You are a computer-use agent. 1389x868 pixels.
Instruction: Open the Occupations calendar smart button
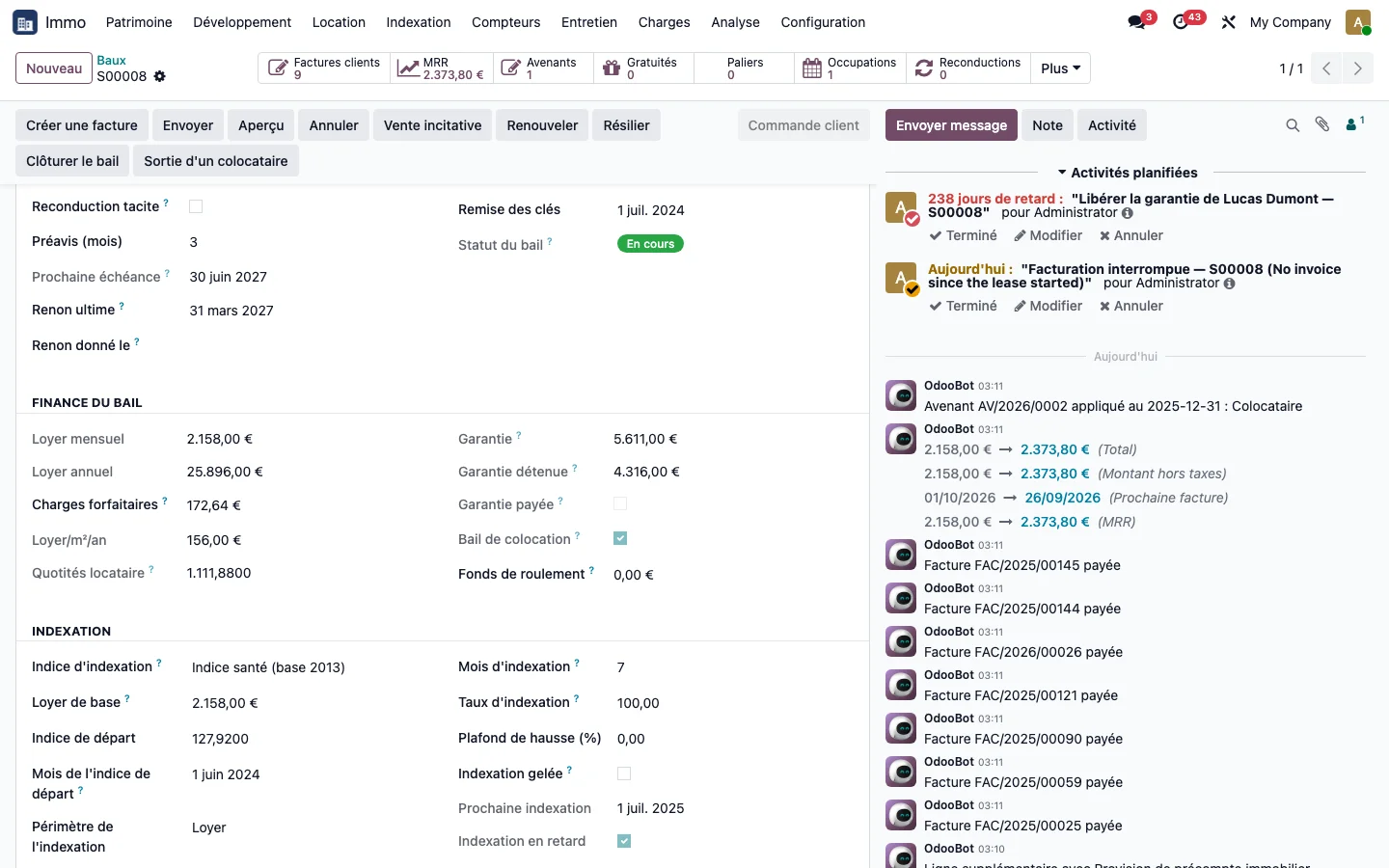point(850,68)
